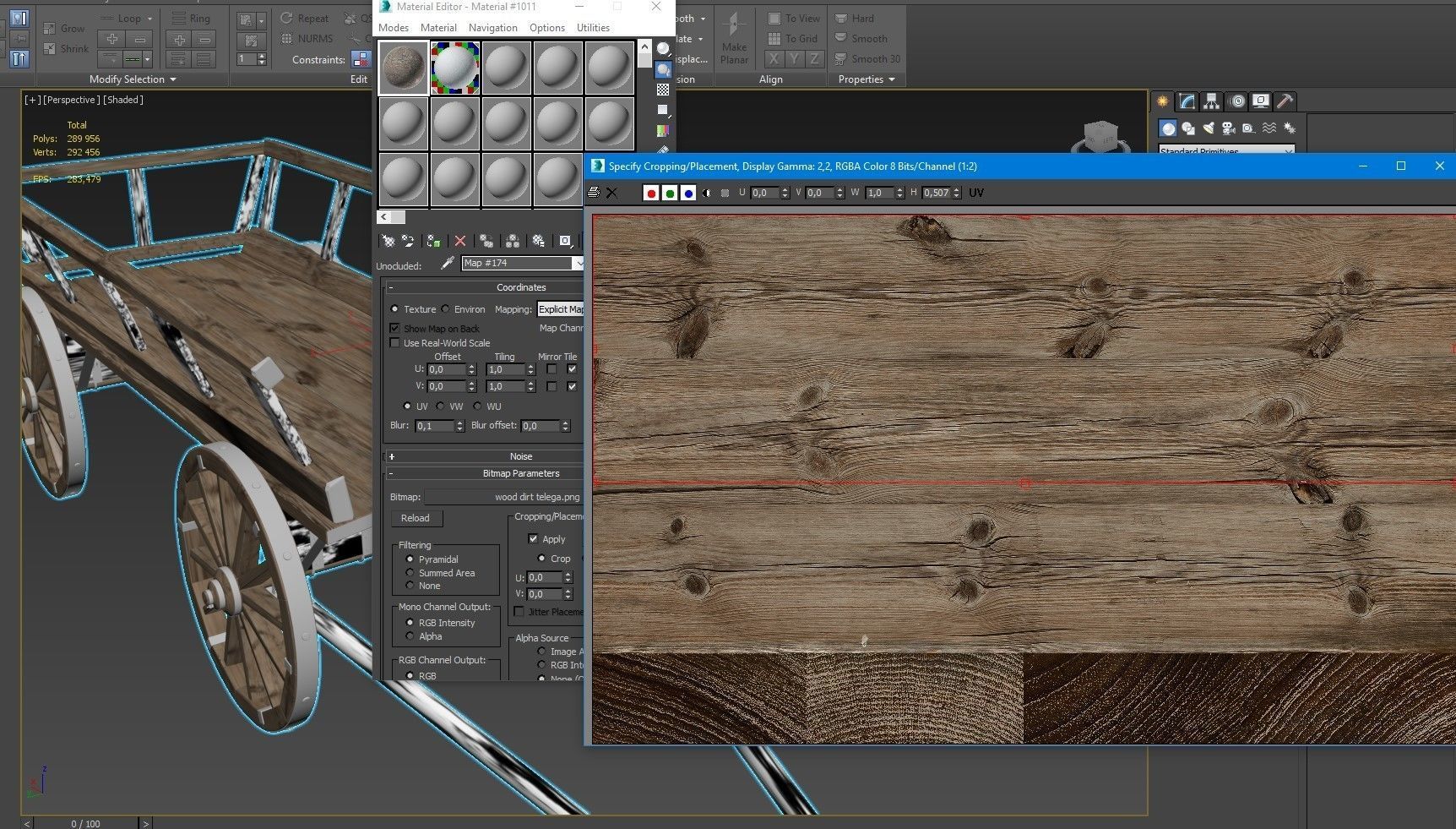Open the Modify panel icon
Image resolution: width=1456 pixels, height=829 pixels.
1187,101
